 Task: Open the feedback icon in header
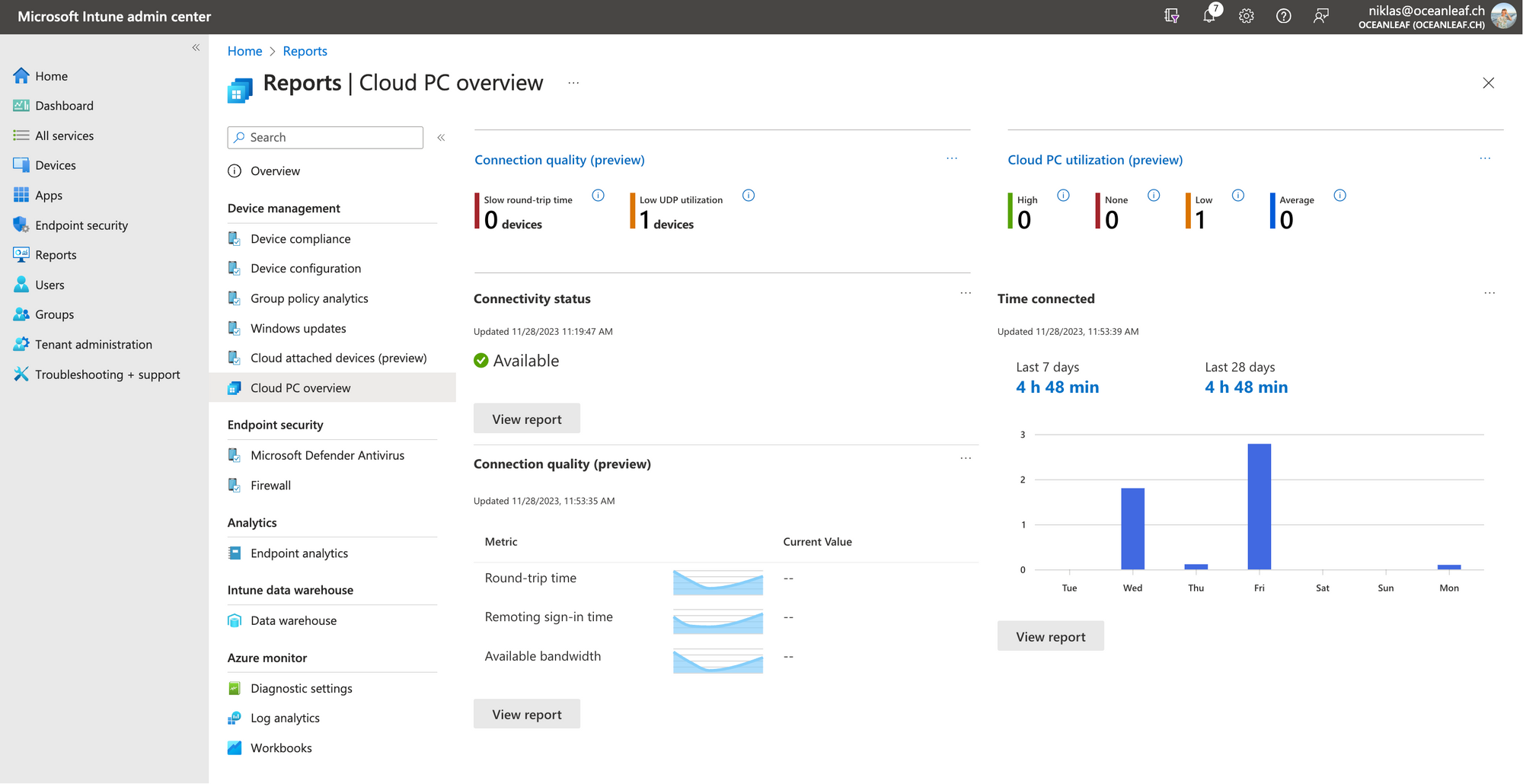(x=1321, y=16)
